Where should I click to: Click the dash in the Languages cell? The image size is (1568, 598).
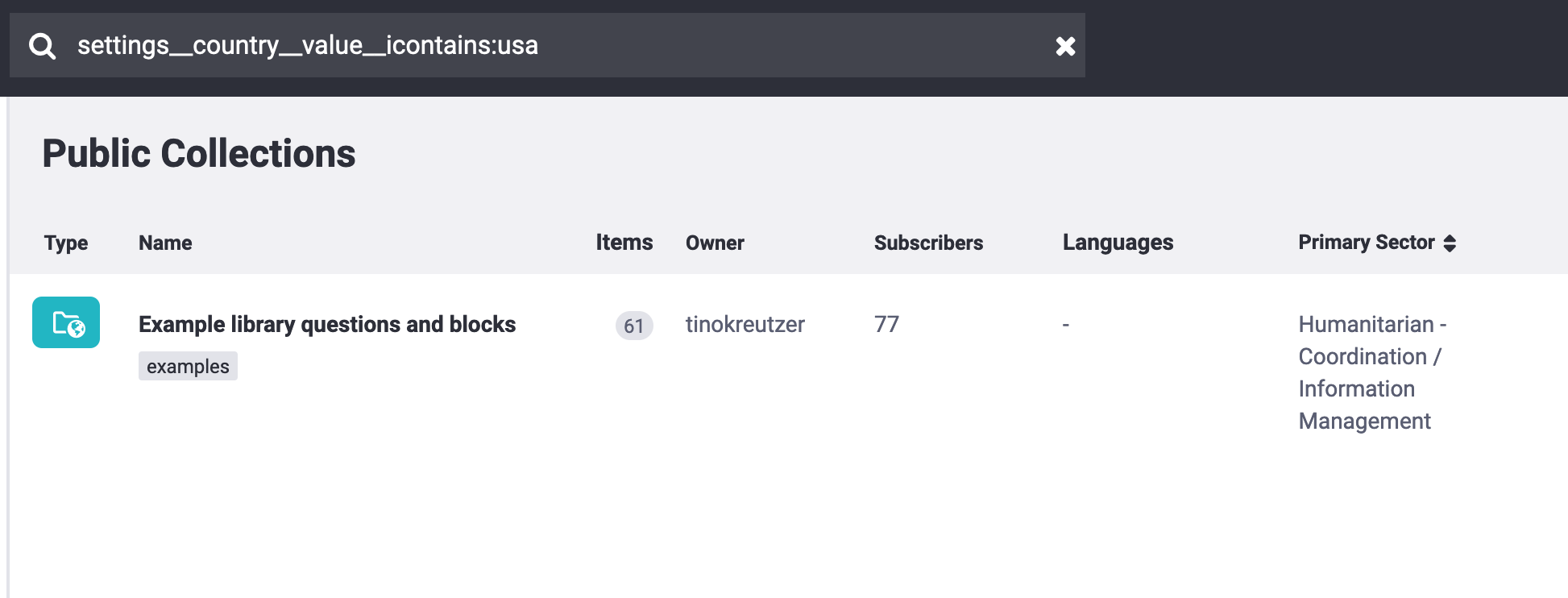coord(1065,325)
